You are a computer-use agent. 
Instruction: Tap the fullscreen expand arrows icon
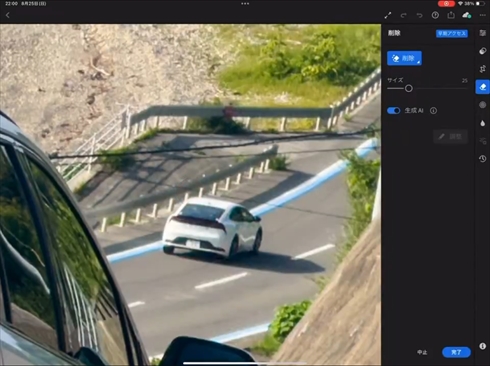(x=388, y=15)
